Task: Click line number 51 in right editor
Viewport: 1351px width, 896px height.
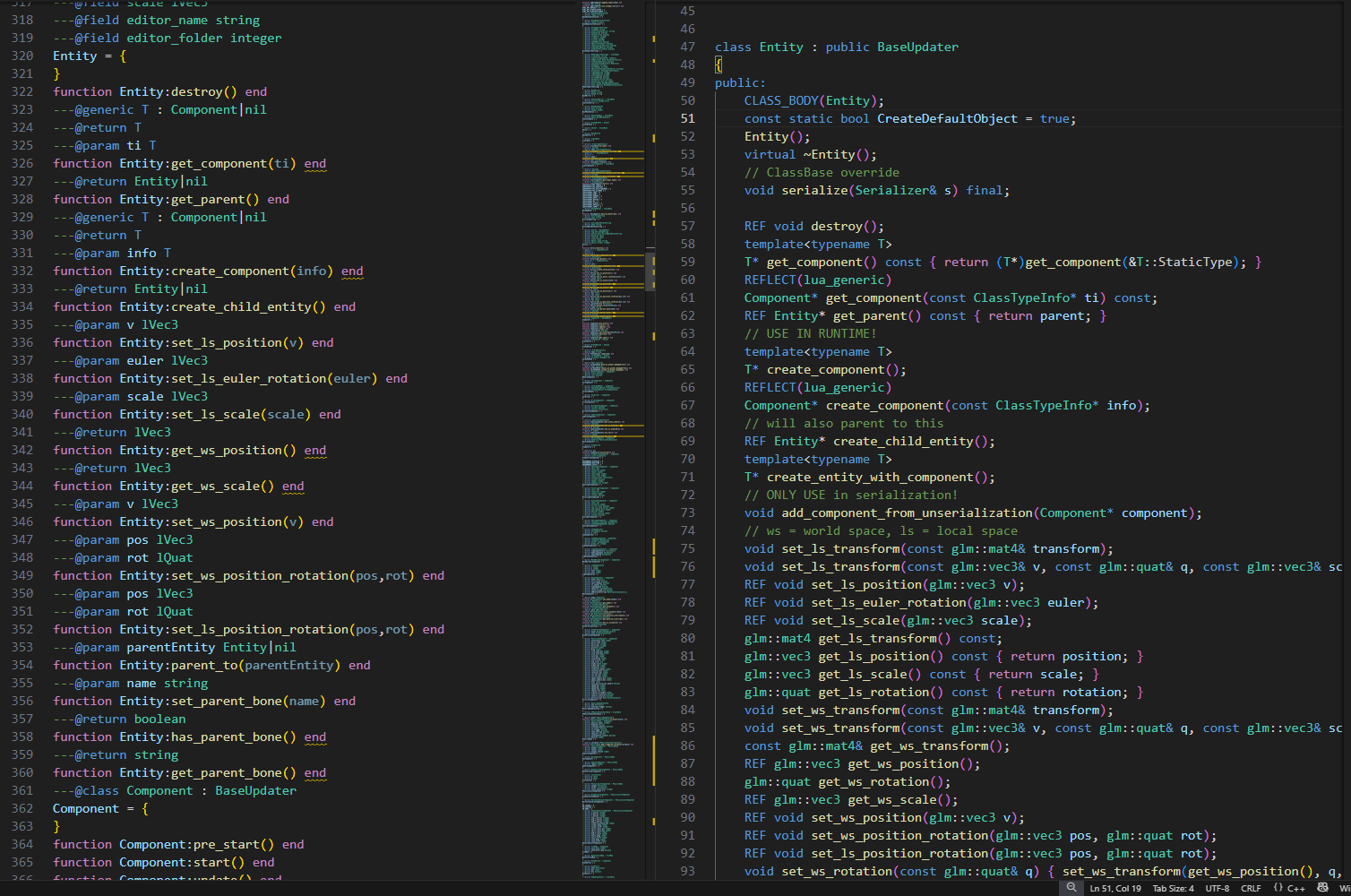Action: (687, 118)
